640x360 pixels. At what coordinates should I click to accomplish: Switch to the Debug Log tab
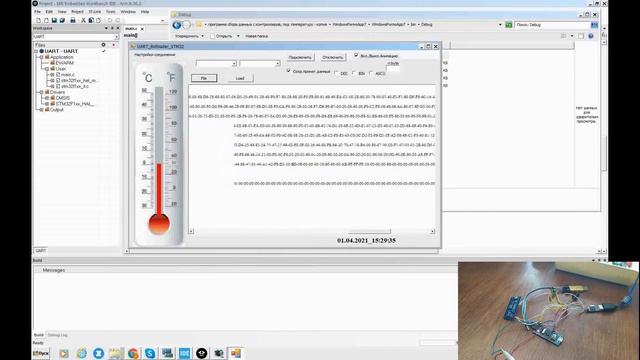point(58,335)
